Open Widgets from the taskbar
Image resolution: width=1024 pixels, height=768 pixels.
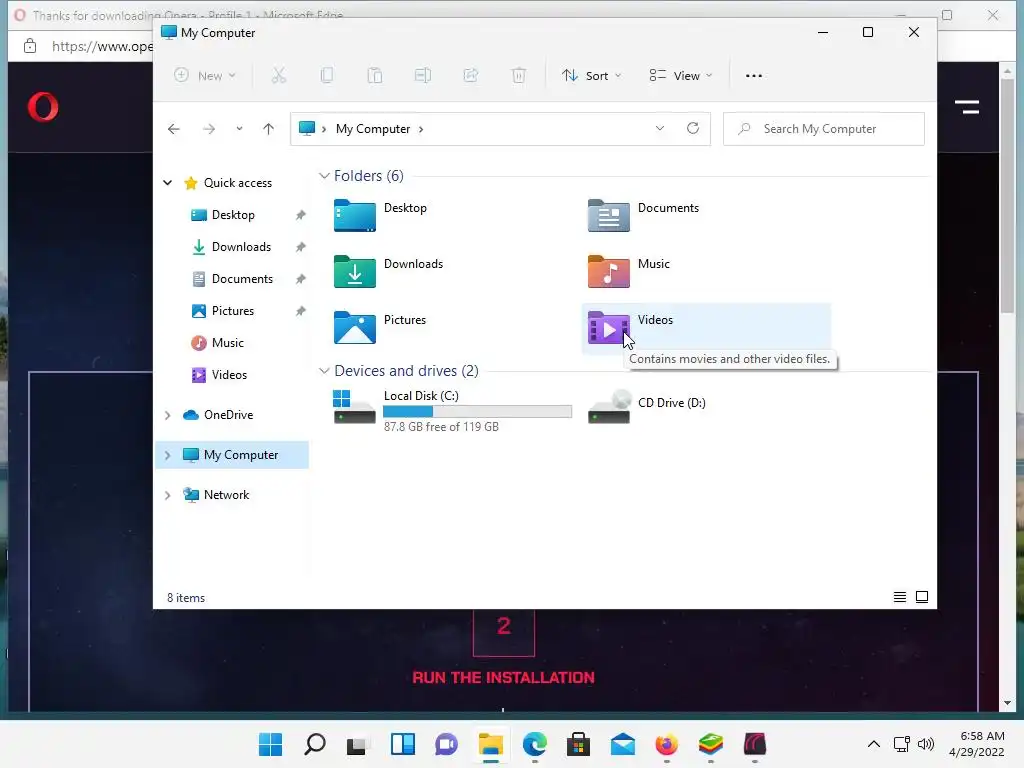point(402,744)
